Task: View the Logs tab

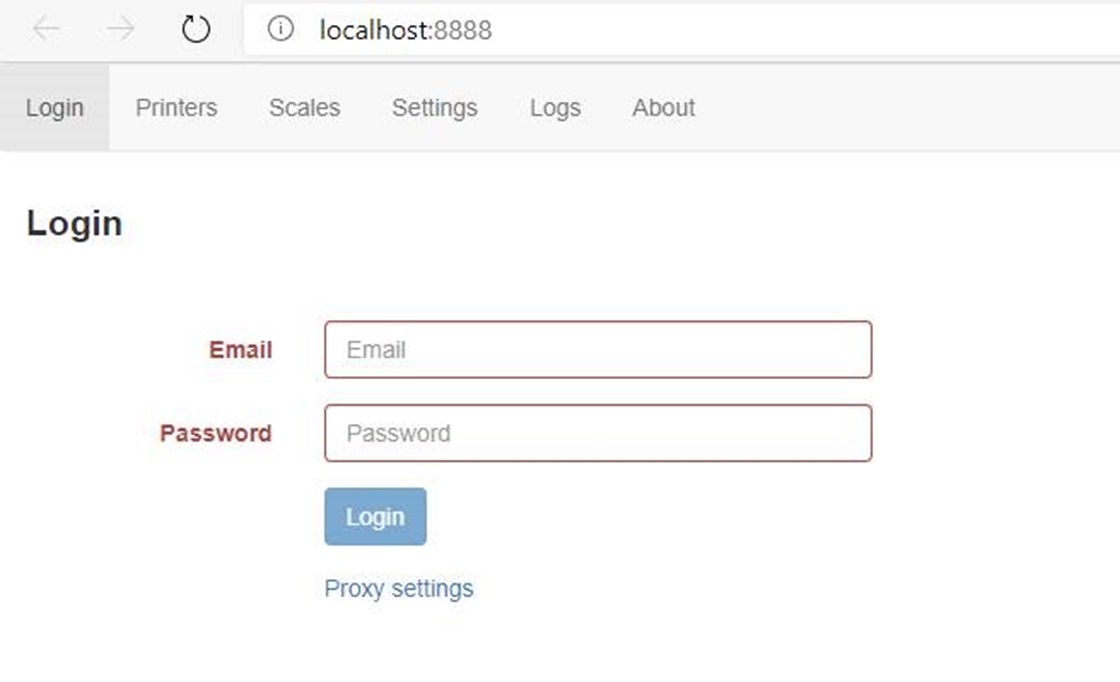Action: pyautogui.click(x=555, y=108)
